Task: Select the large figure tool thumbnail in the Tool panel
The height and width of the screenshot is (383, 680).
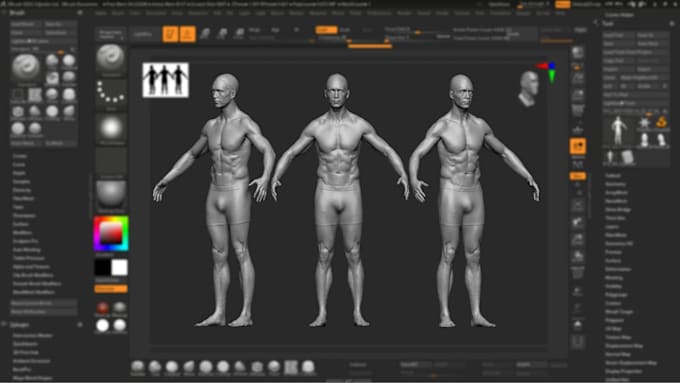Action: (618, 131)
